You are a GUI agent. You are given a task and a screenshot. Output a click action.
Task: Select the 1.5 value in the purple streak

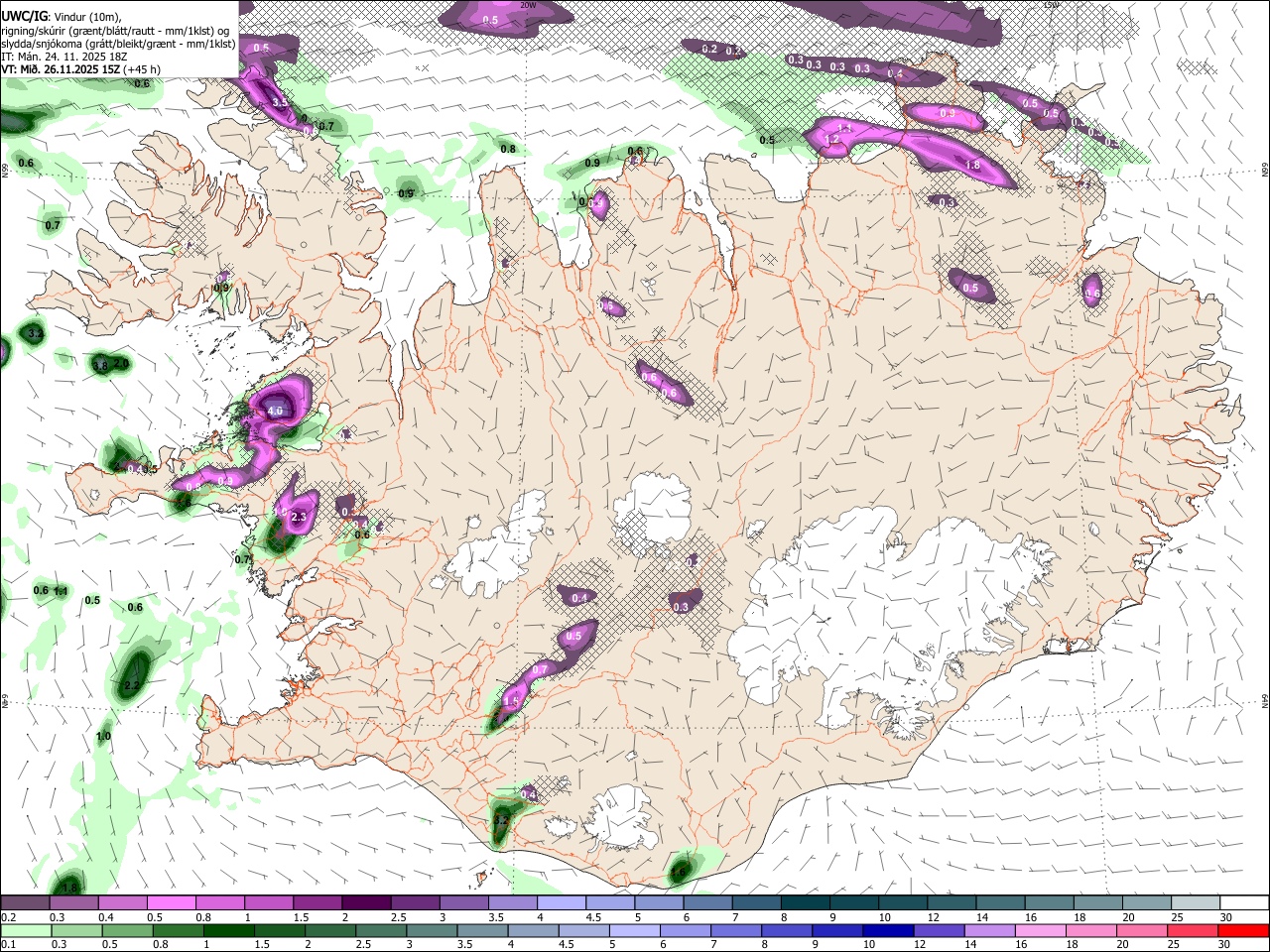(x=511, y=701)
